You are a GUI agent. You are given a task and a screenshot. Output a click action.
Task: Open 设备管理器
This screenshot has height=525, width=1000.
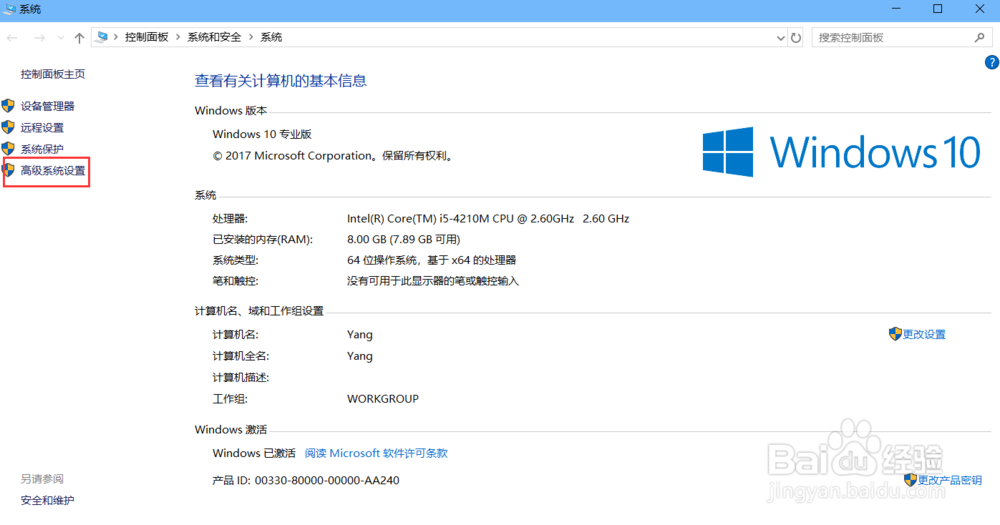tap(48, 106)
